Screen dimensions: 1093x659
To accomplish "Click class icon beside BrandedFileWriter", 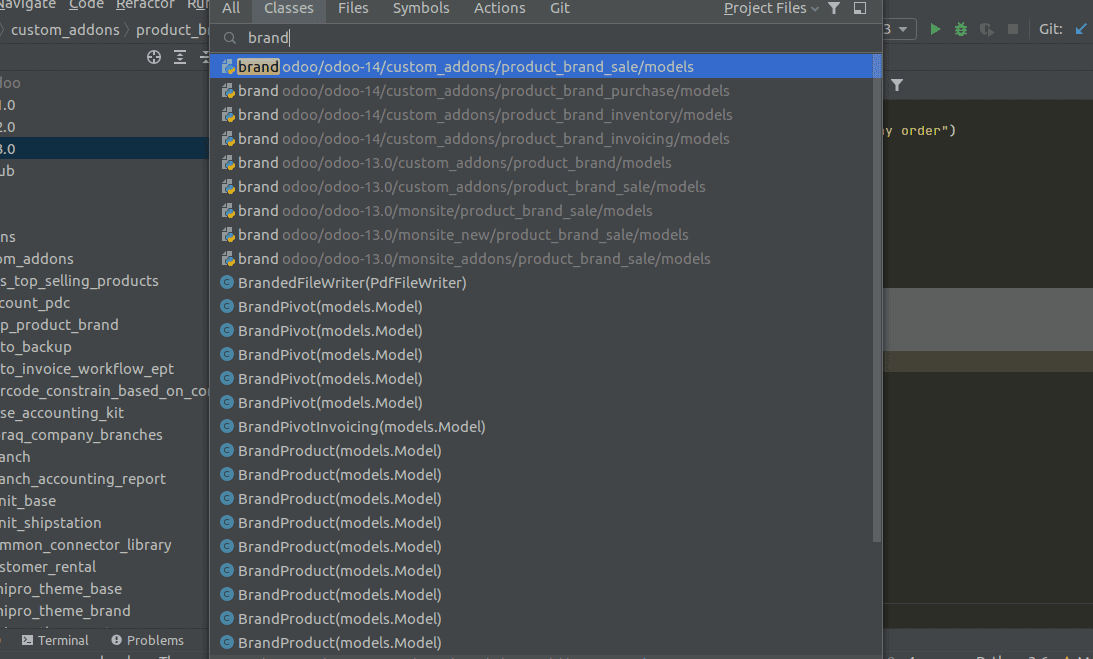I will (x=227, y=282).
